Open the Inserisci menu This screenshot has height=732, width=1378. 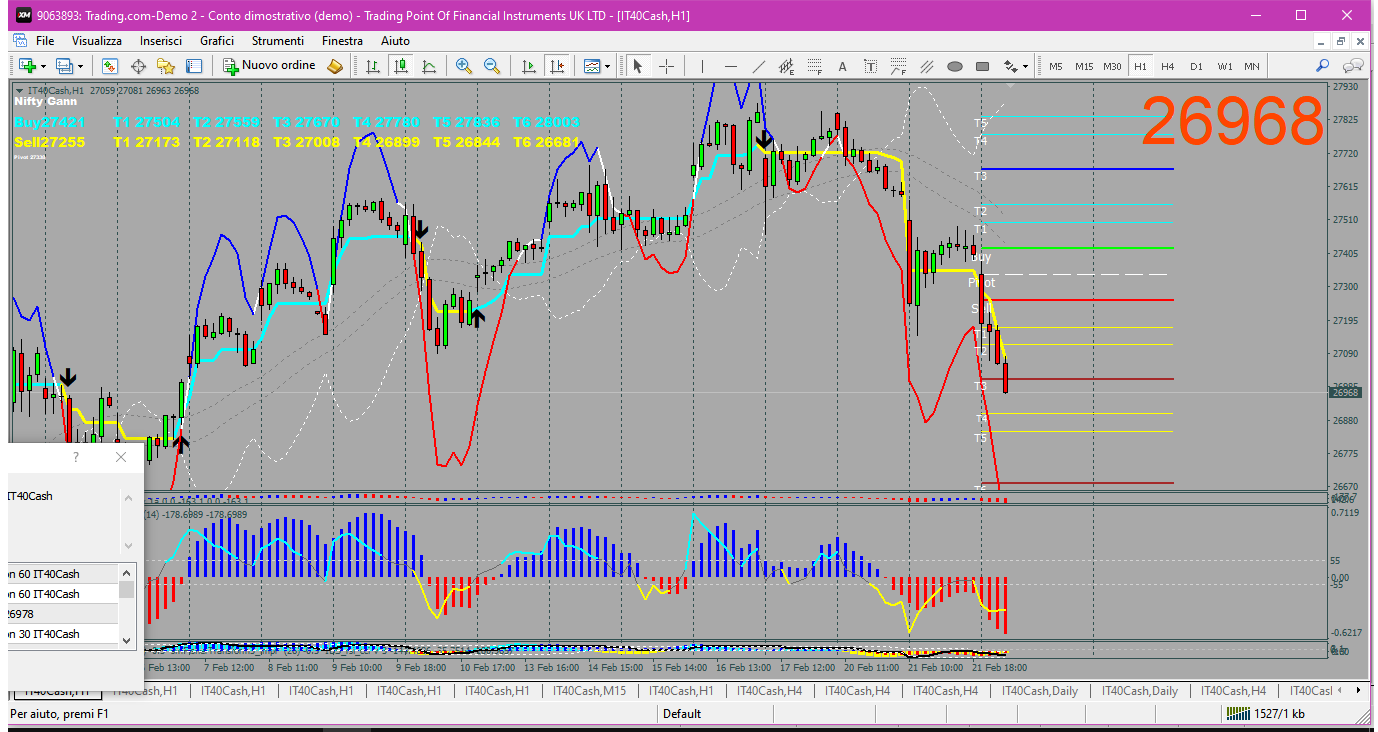(161, 41)
